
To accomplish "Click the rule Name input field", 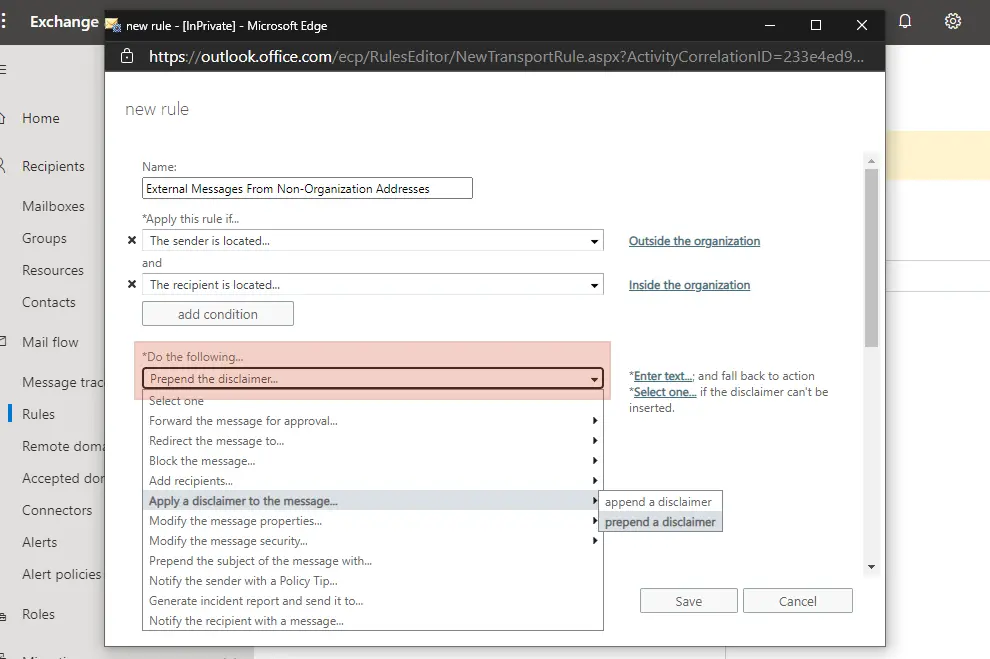I will tap(307, 188).
